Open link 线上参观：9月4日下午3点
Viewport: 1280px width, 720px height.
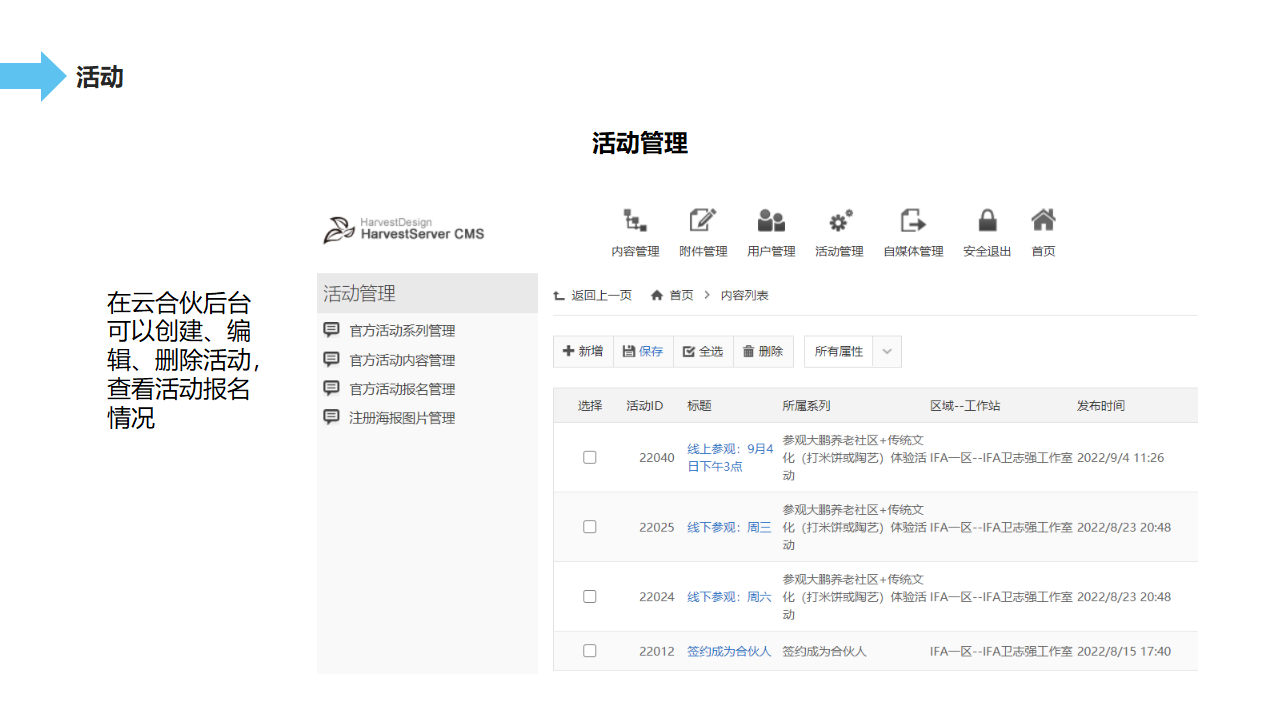pyautogui.click(x=730, y=458)
